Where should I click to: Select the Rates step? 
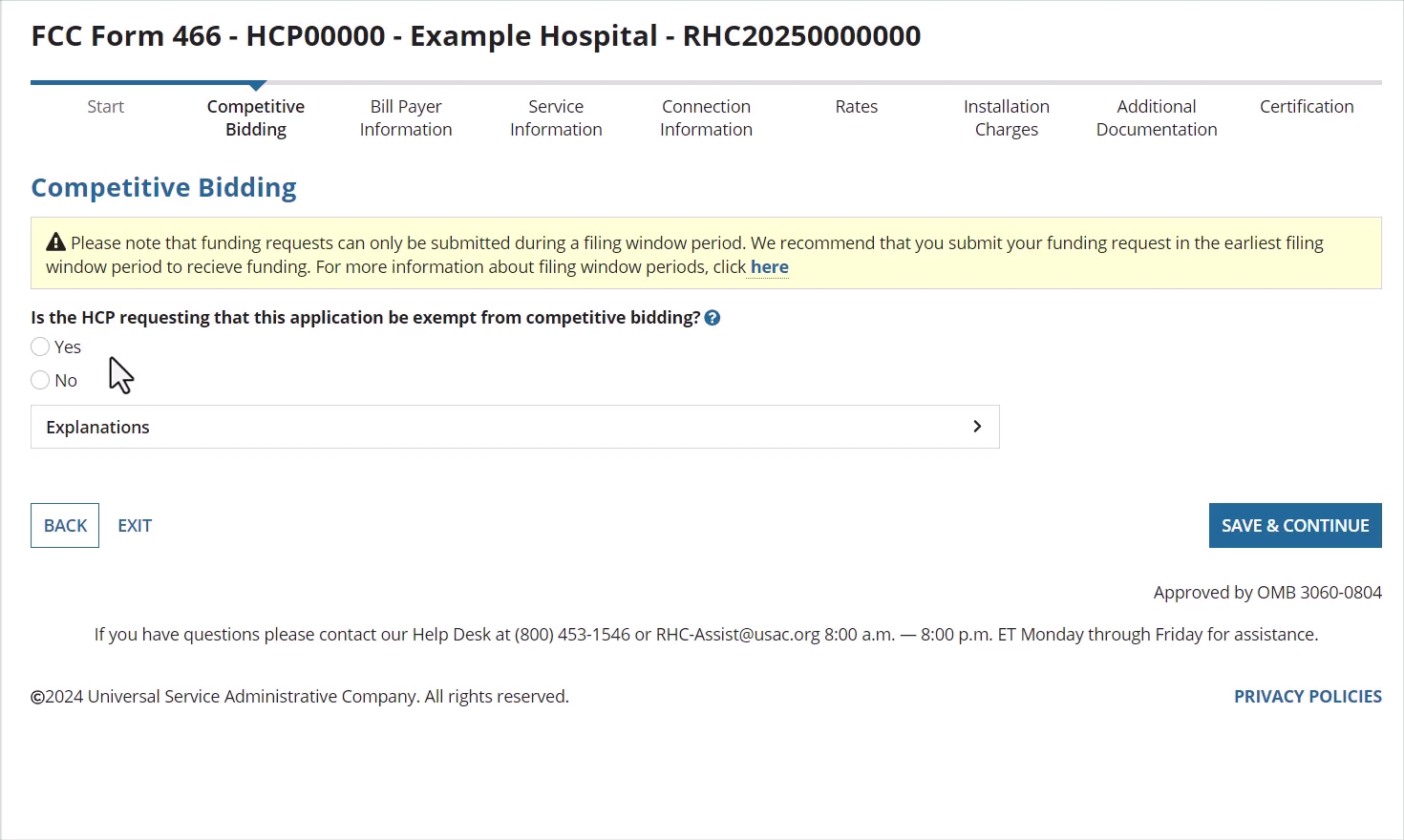(856, 107)
